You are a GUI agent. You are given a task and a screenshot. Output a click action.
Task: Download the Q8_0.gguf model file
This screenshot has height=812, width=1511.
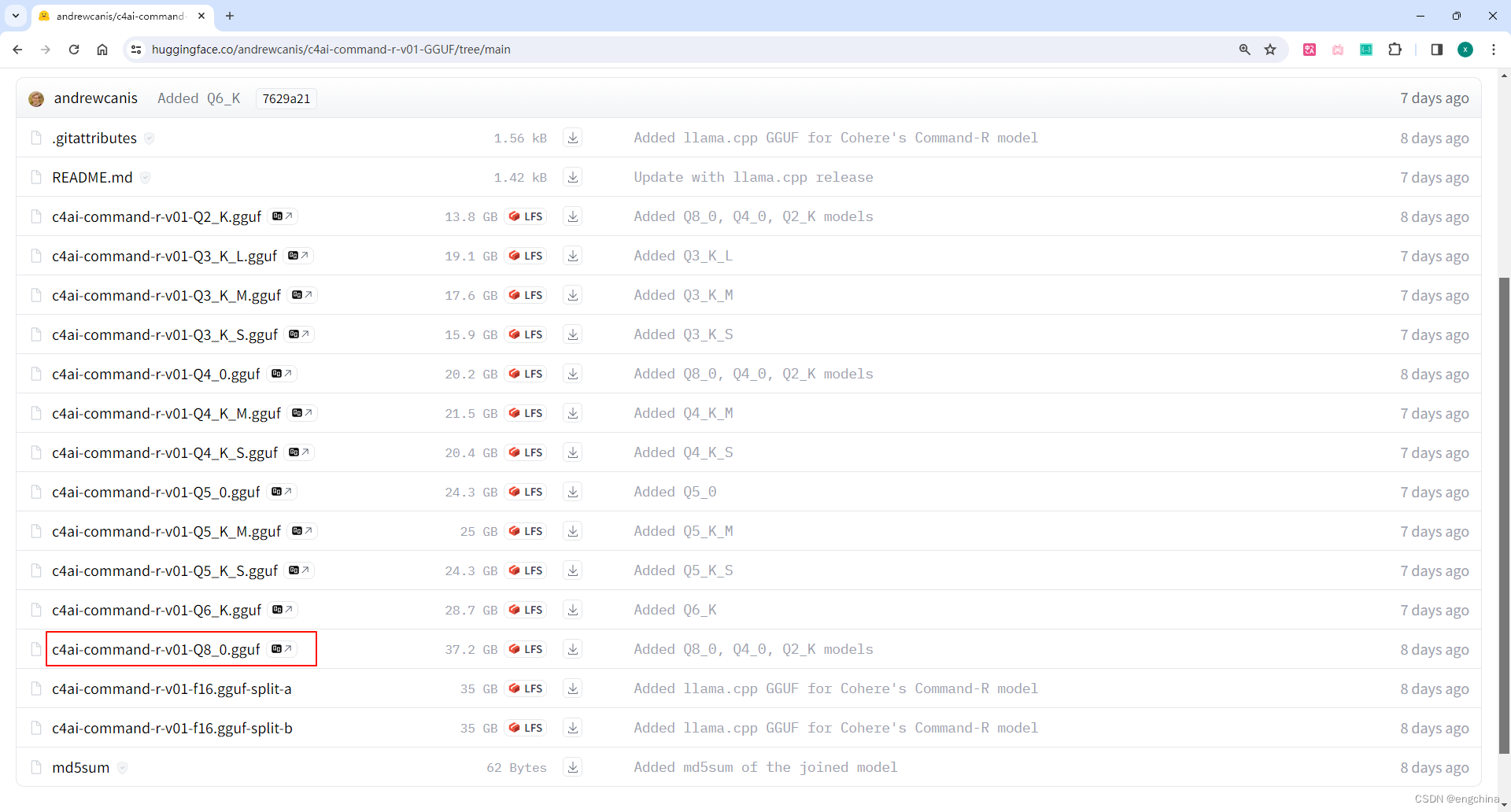pyautogui.click(x=573, y=649)
